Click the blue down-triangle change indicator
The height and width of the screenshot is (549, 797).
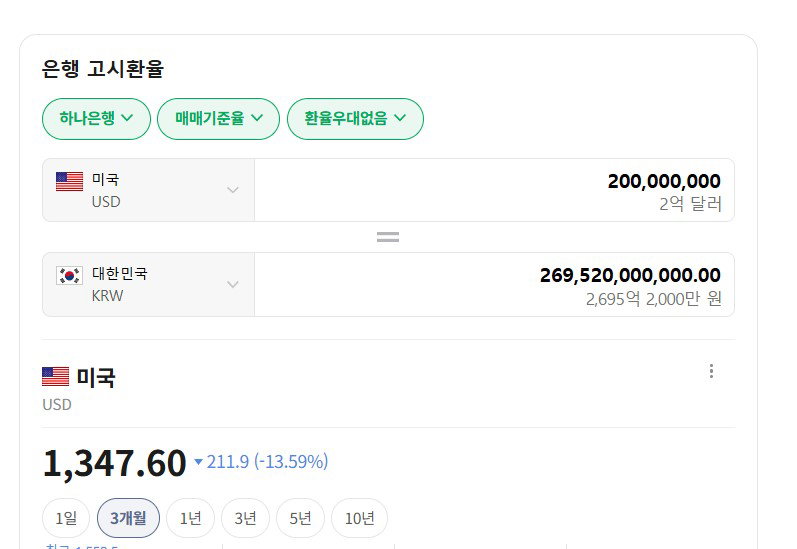[x=199, y=462]
